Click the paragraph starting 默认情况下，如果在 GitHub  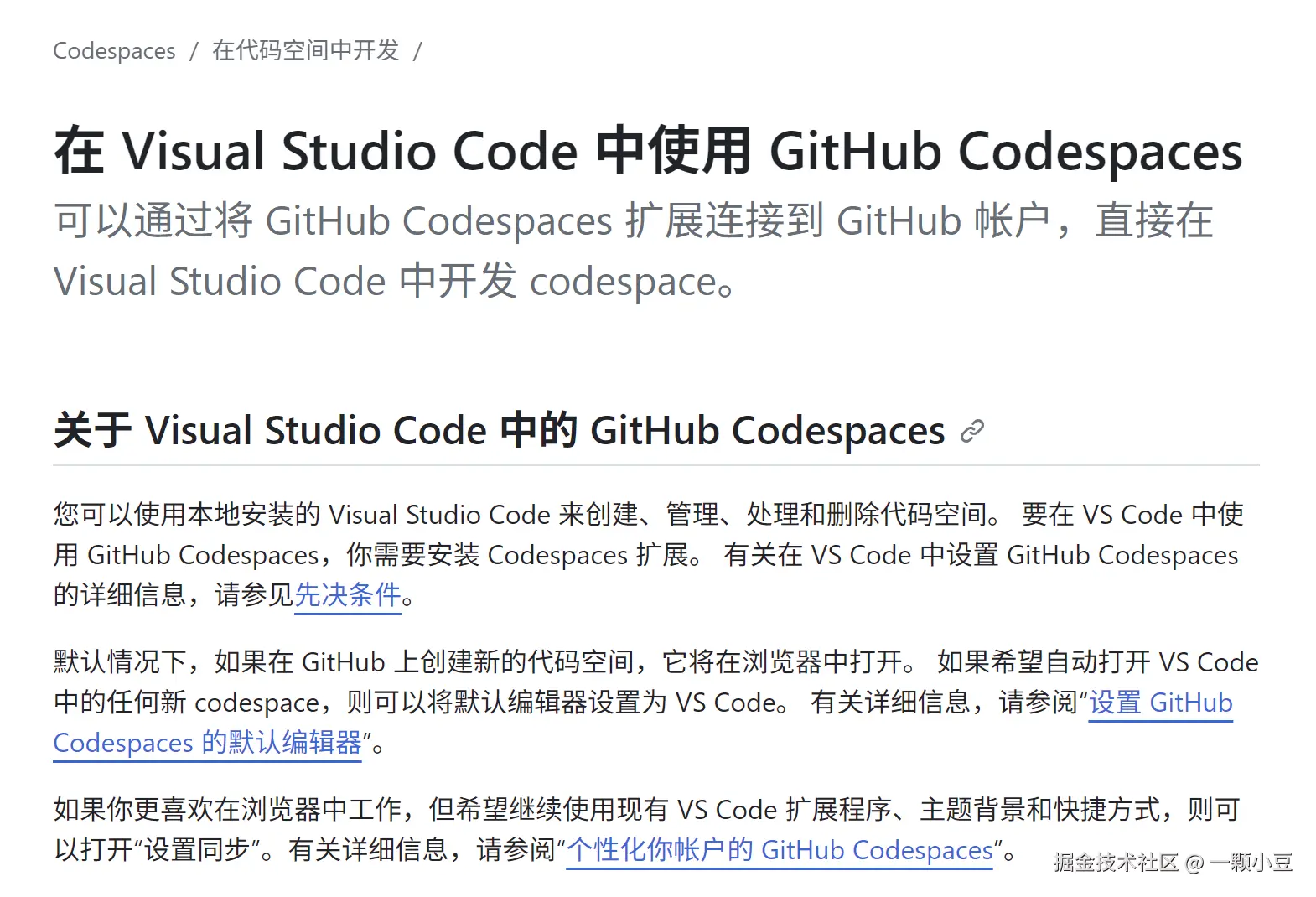(x=655, y=703)
